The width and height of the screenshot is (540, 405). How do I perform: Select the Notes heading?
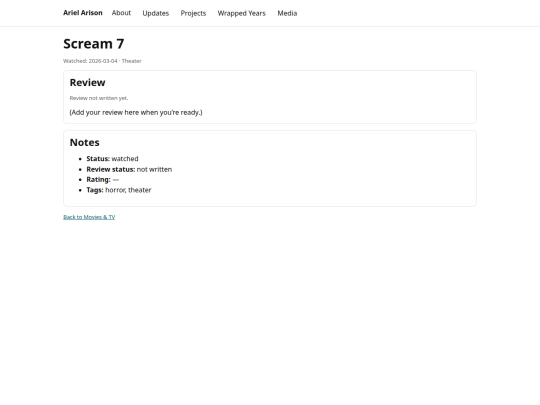[84, 143]
